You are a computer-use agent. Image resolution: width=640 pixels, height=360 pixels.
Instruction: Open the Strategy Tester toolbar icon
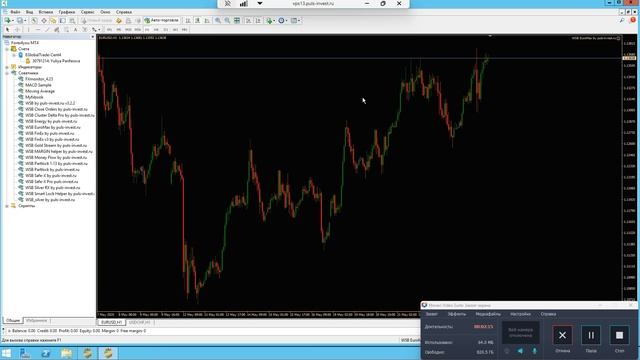[x=72, y=20]
